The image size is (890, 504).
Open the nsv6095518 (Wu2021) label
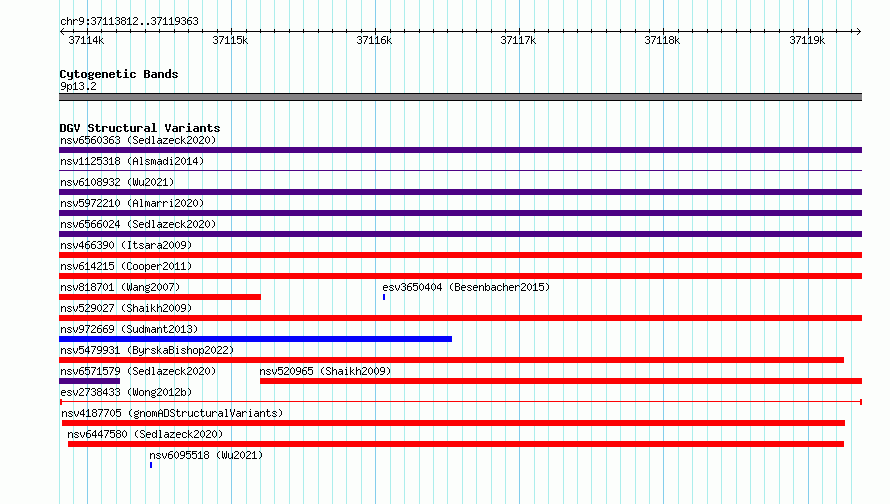(x=206, y=455)
